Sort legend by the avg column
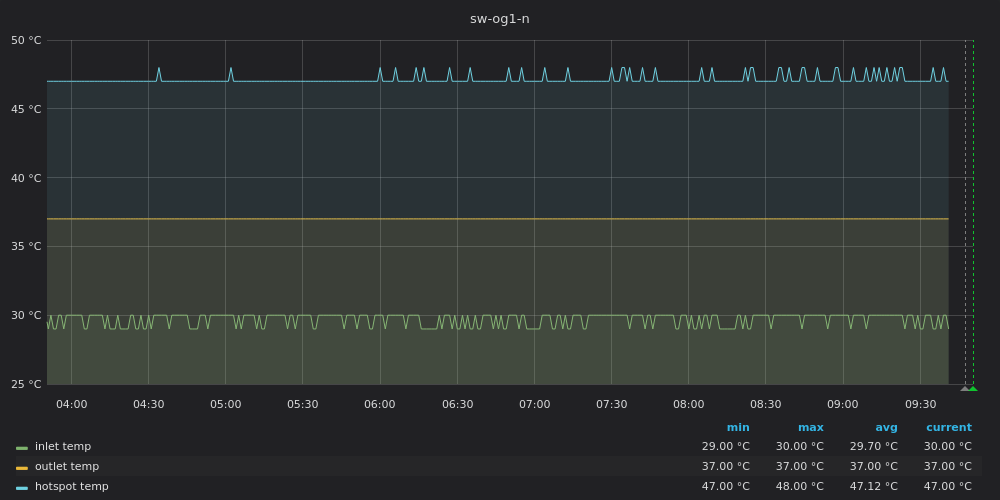1000x500 pixels. tap(886, 428)
